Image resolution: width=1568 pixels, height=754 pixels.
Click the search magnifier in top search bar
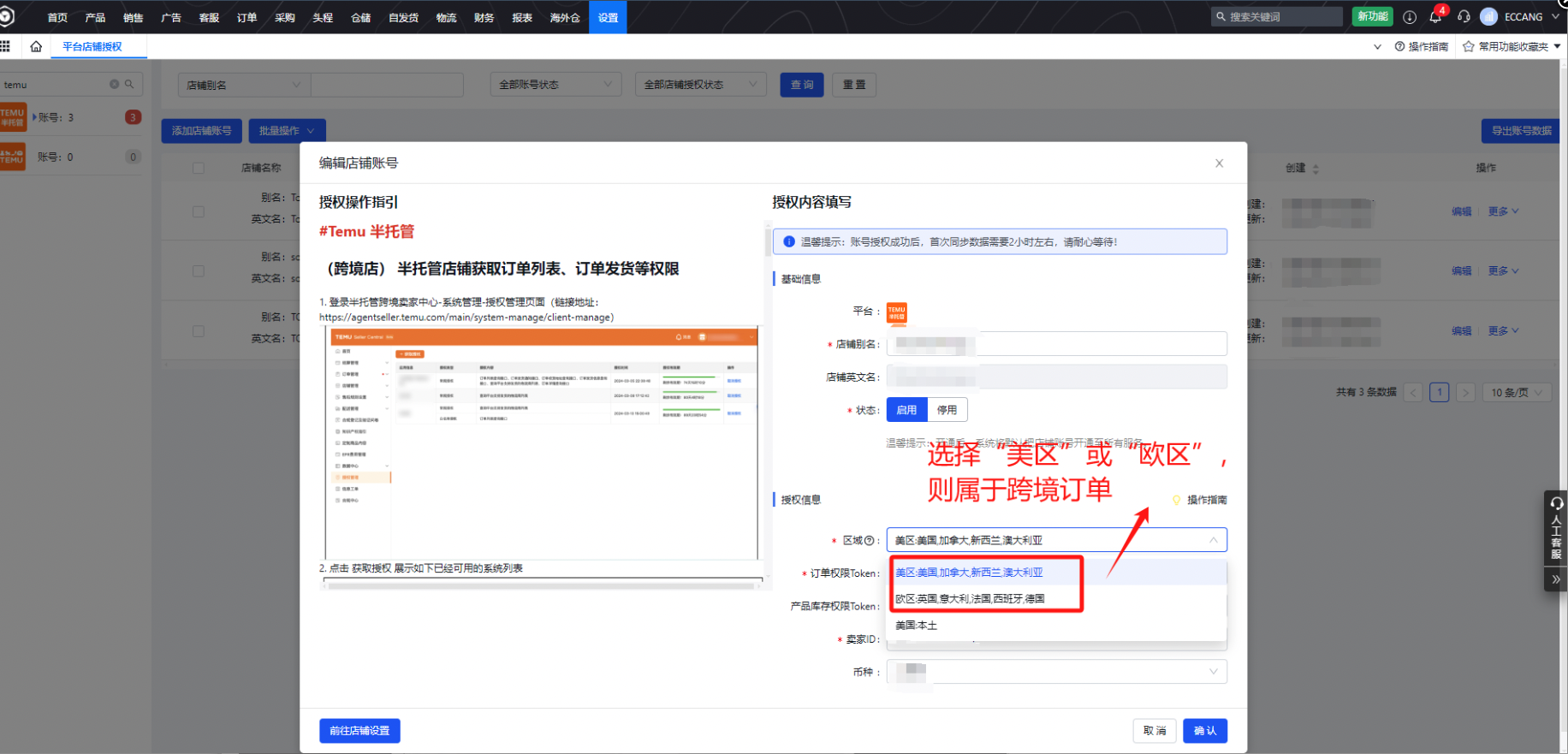click(1221, 16)
